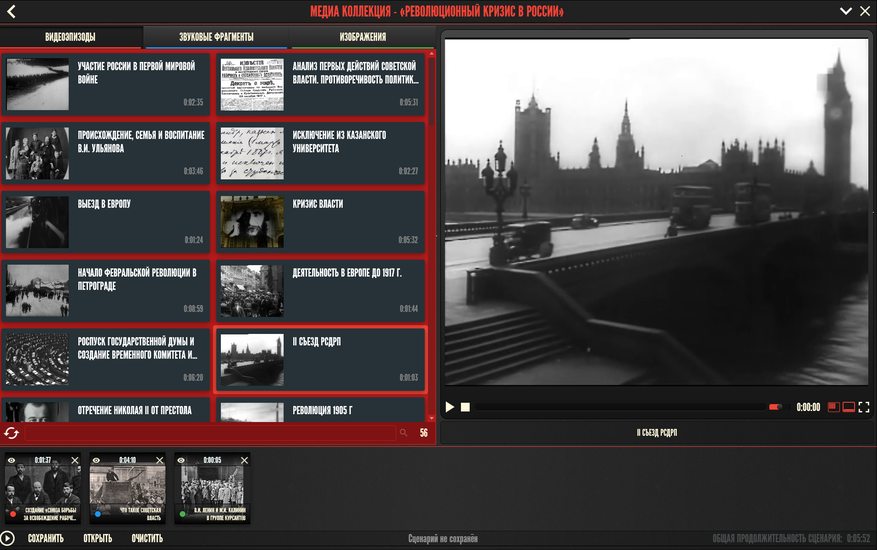This screenshot has width=877, height=550.
Task: Open the Звуковые фрагменты tab
Action: click(x=216, y=37)
